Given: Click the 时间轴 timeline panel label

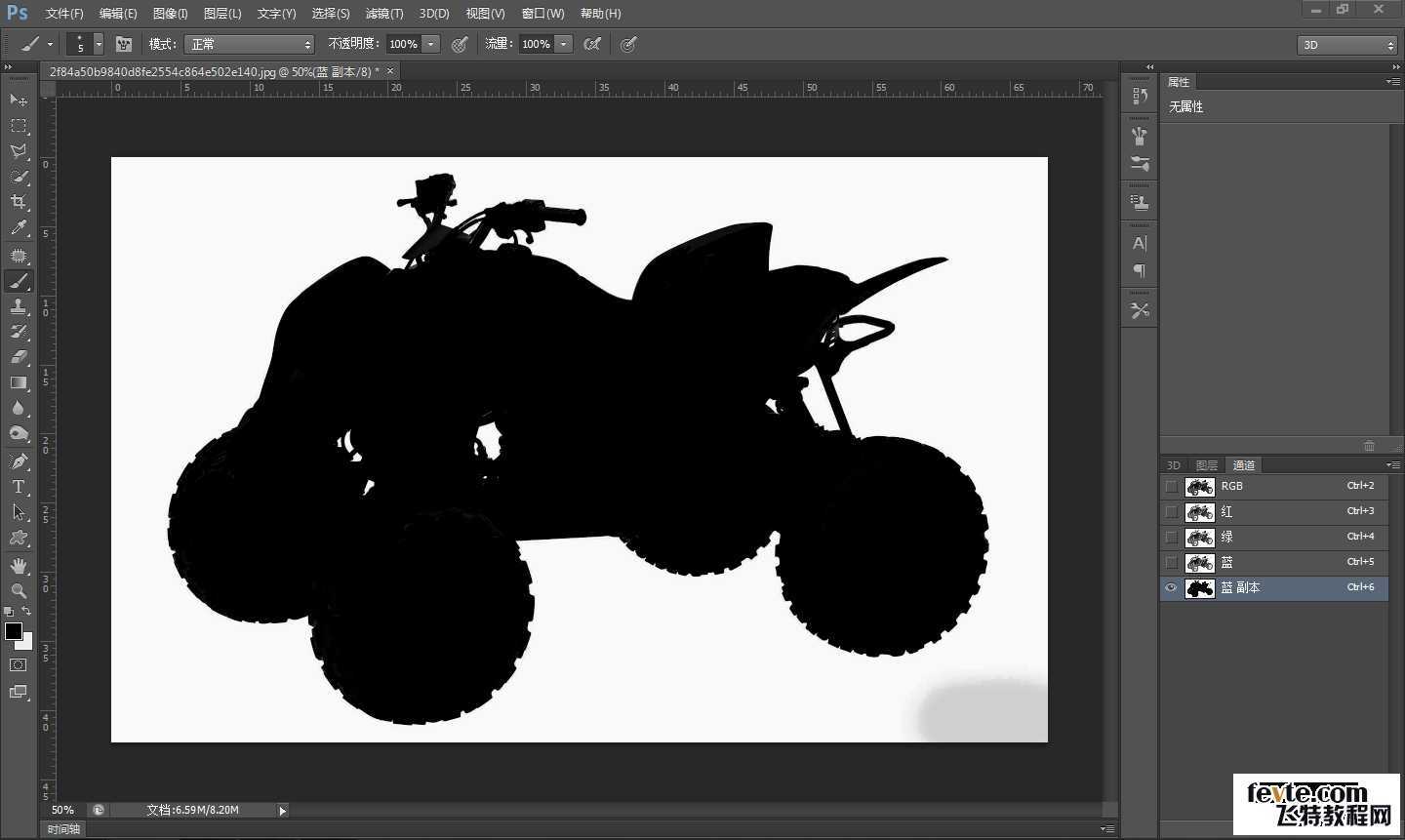Looking at the screenshot, I should [x=64, y=829].
